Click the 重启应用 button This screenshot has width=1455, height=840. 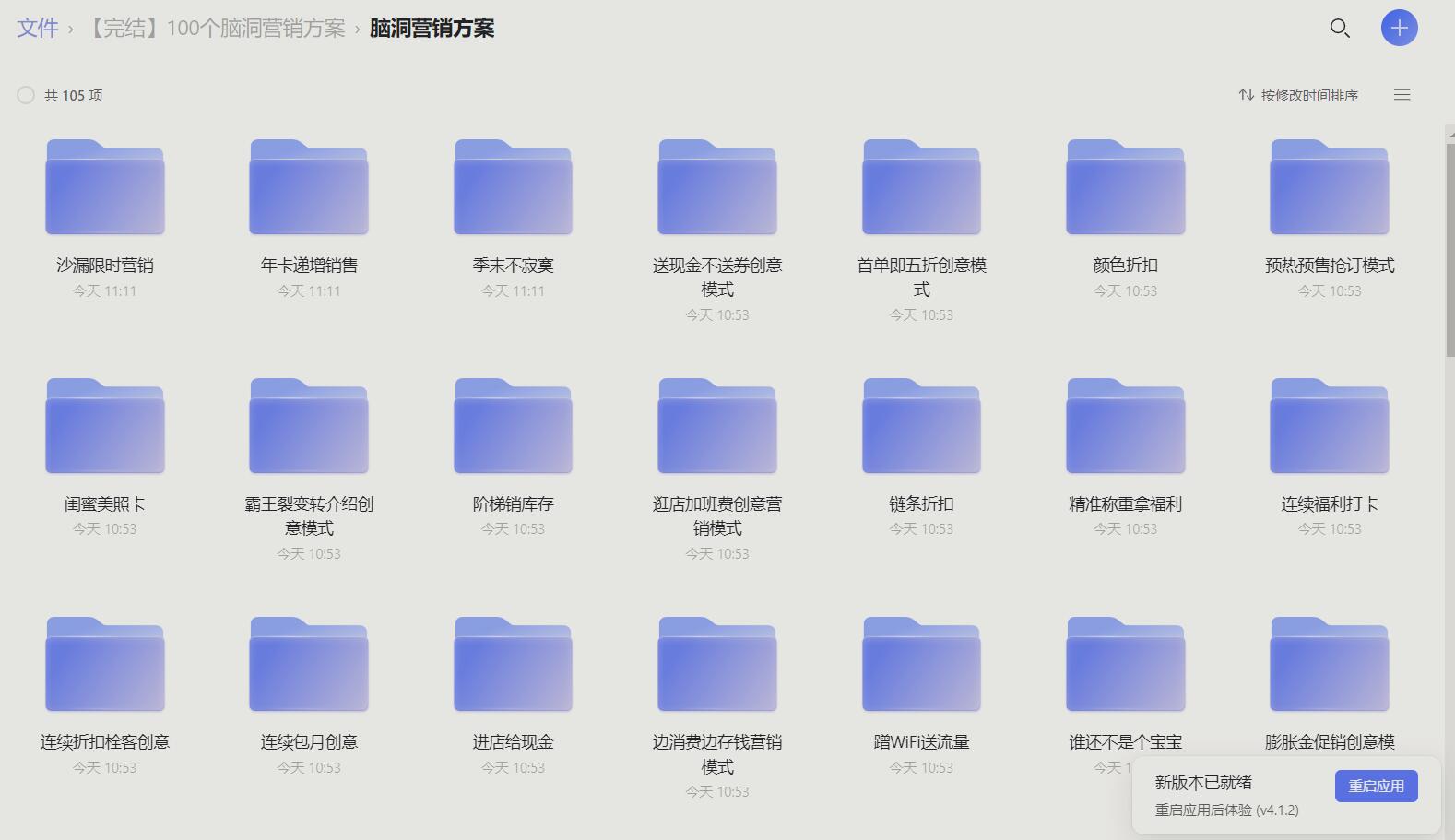click(x=1376, y=786)
